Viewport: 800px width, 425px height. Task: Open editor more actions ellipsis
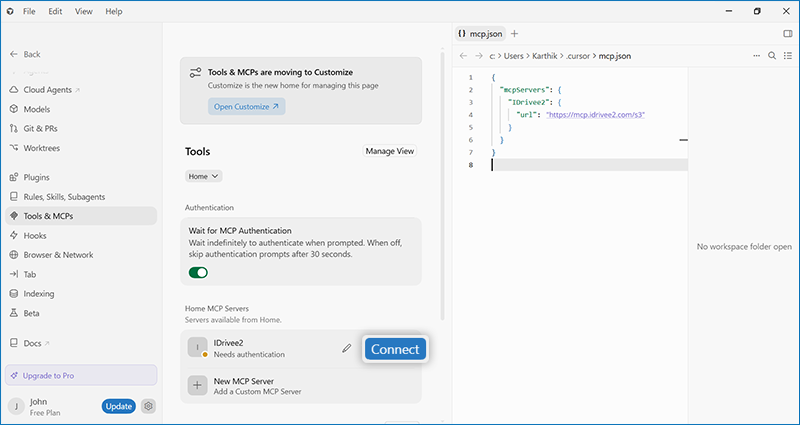[x=757, y=56]
